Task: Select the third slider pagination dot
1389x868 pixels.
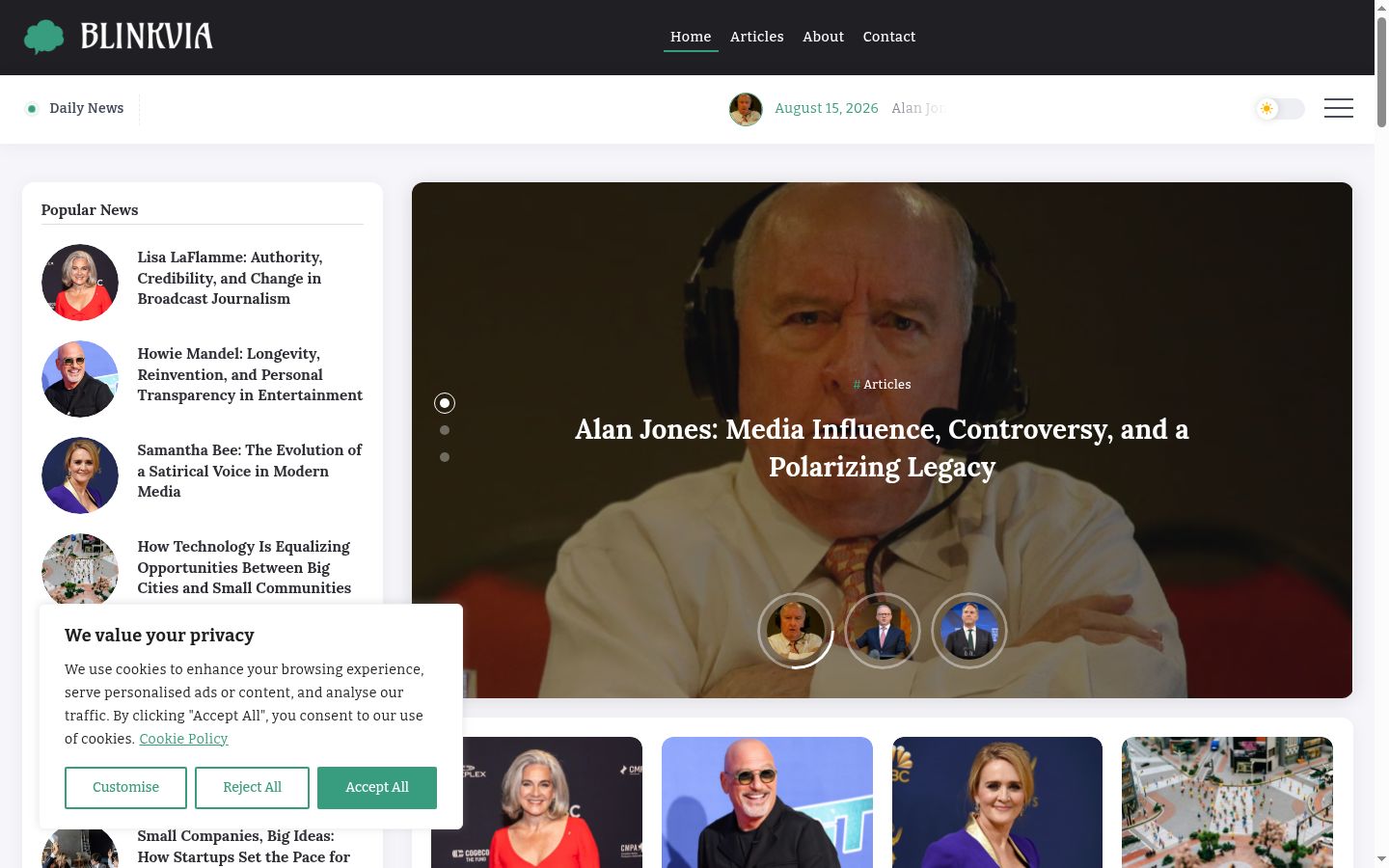Action: pos(445,457)
